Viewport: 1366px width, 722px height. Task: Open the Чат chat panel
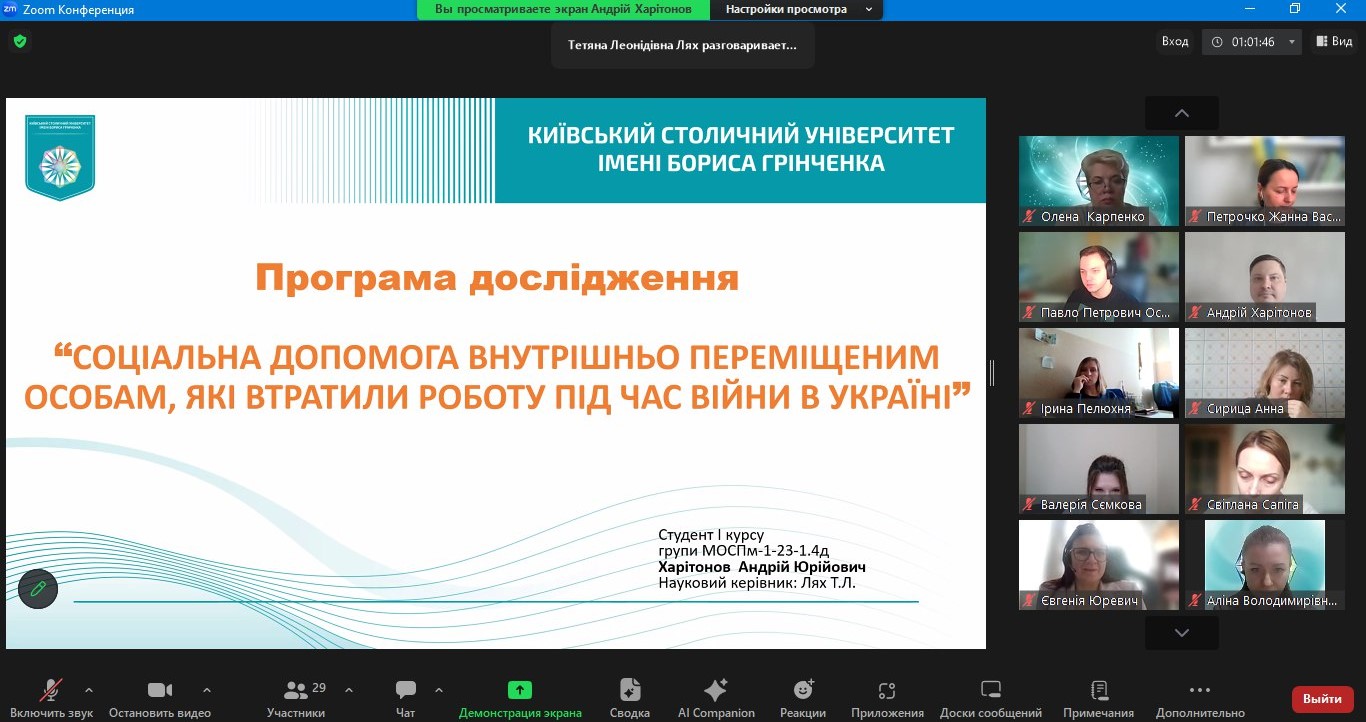(405, 698)
